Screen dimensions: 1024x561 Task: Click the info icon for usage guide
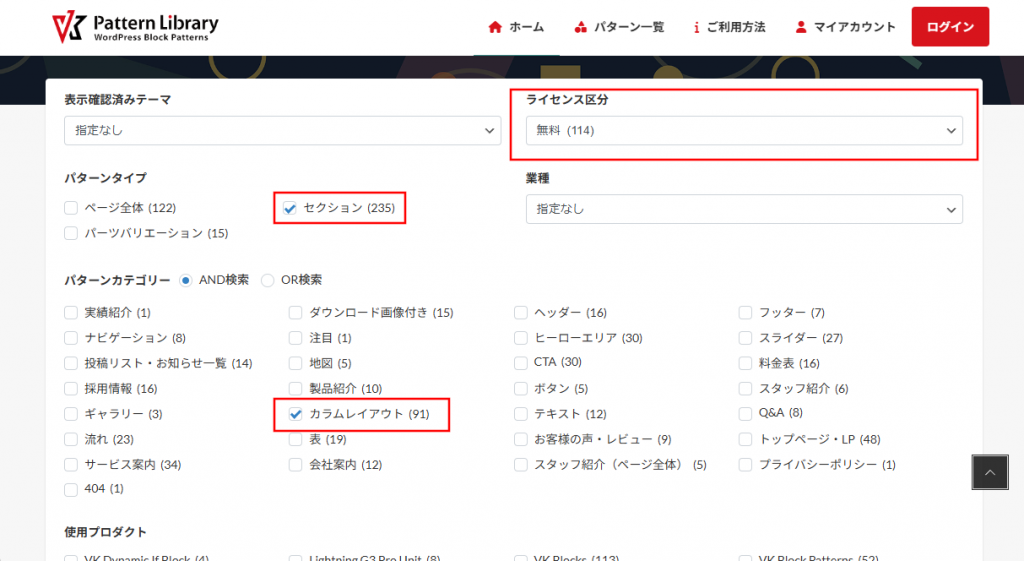[x=696, y=27]
